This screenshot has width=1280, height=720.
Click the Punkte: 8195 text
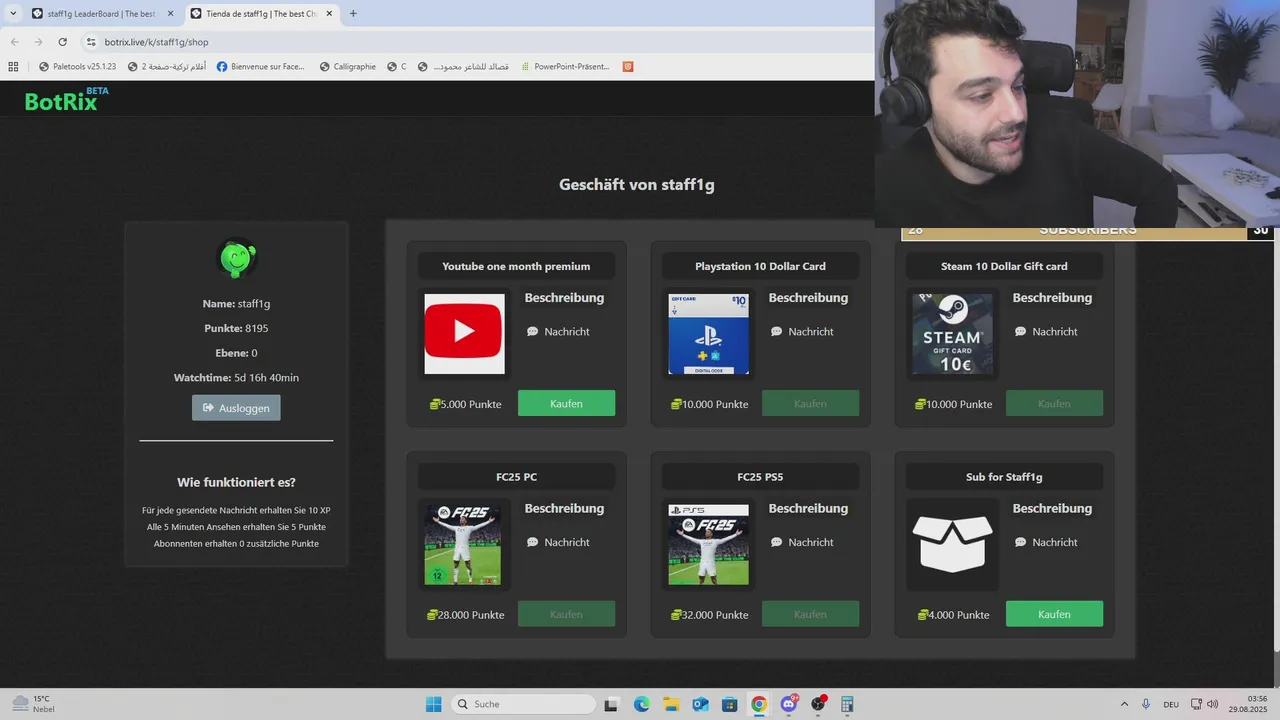coord(236,328)
